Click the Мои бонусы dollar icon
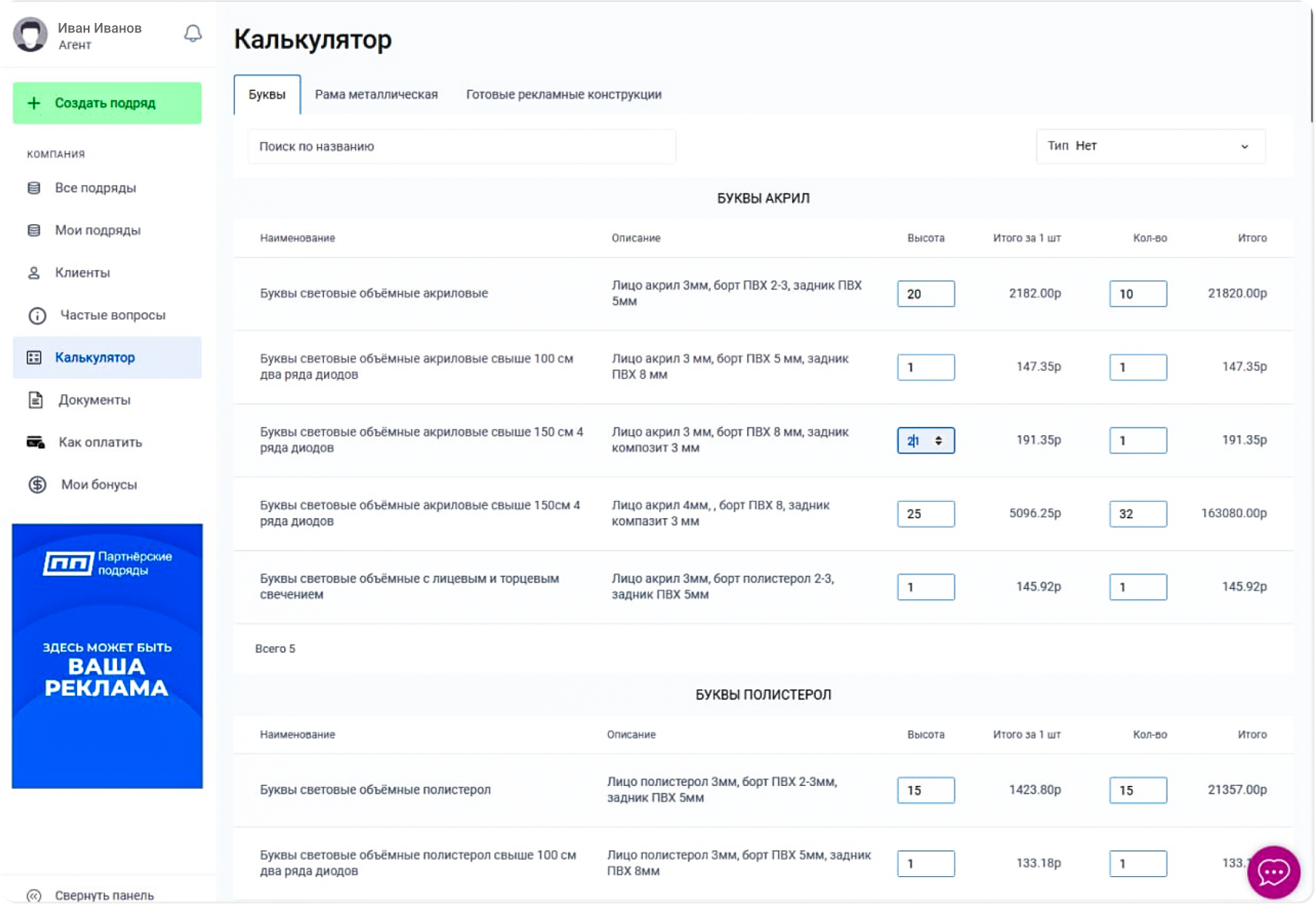The height and width of the screenshot is (905, 1316). tap(37, 485)
